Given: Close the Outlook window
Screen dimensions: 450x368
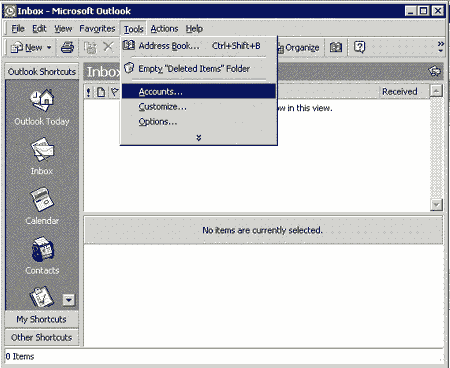Looking at the screenshot, I should click(x=438, y=11).
